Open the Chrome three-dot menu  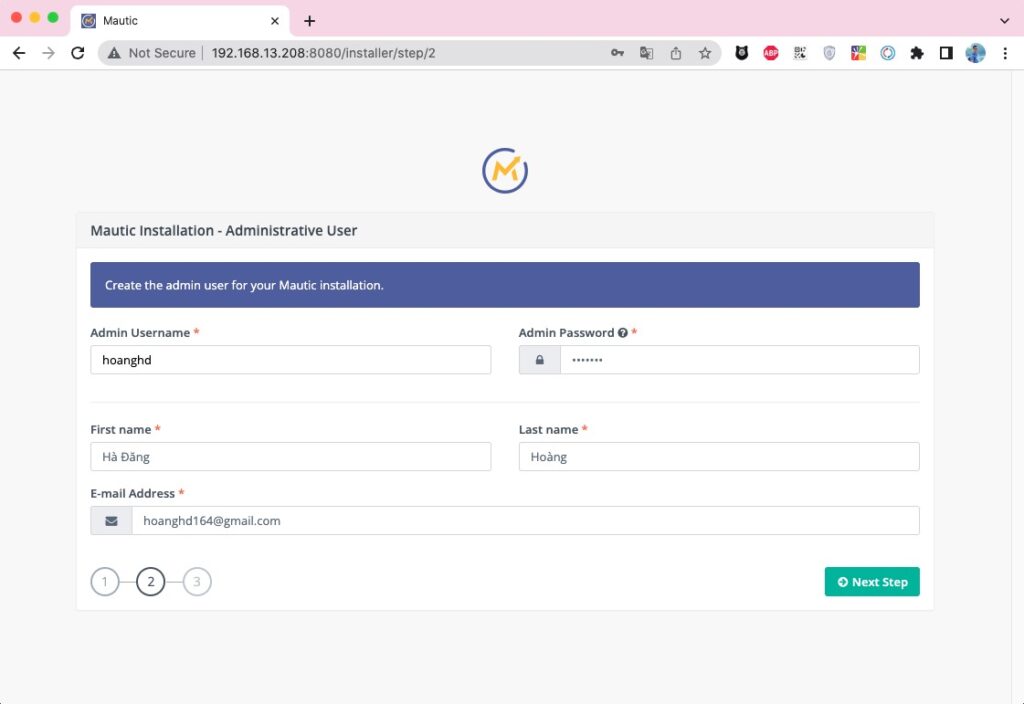(x=1005, y=53)
